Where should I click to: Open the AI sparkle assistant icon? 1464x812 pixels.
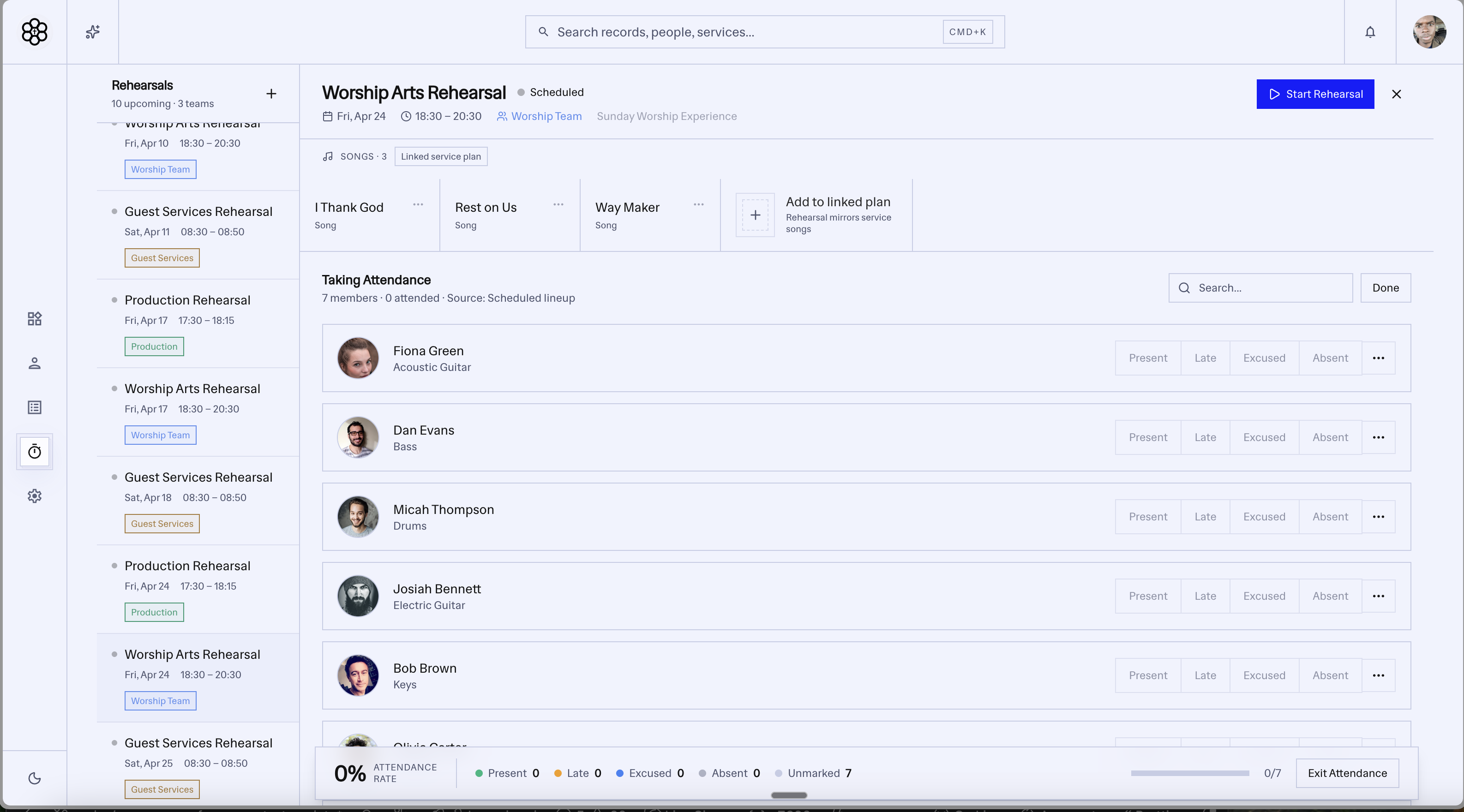(93, 32)
